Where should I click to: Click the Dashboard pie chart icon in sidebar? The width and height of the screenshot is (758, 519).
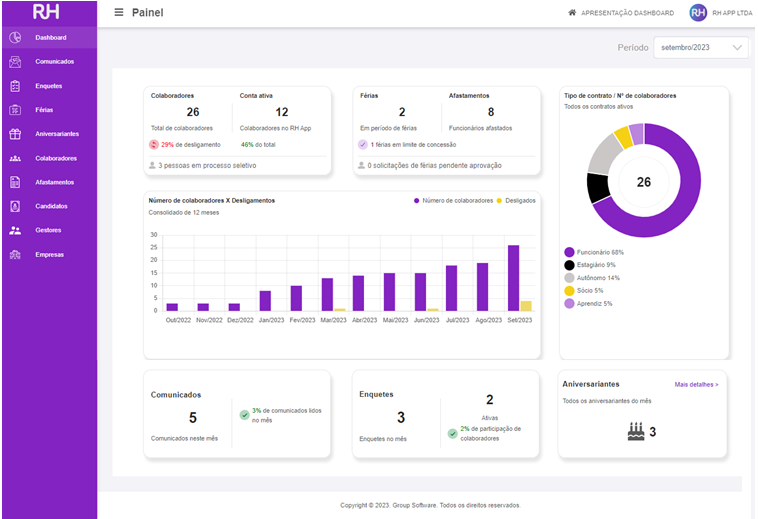(x=15, y=37)
